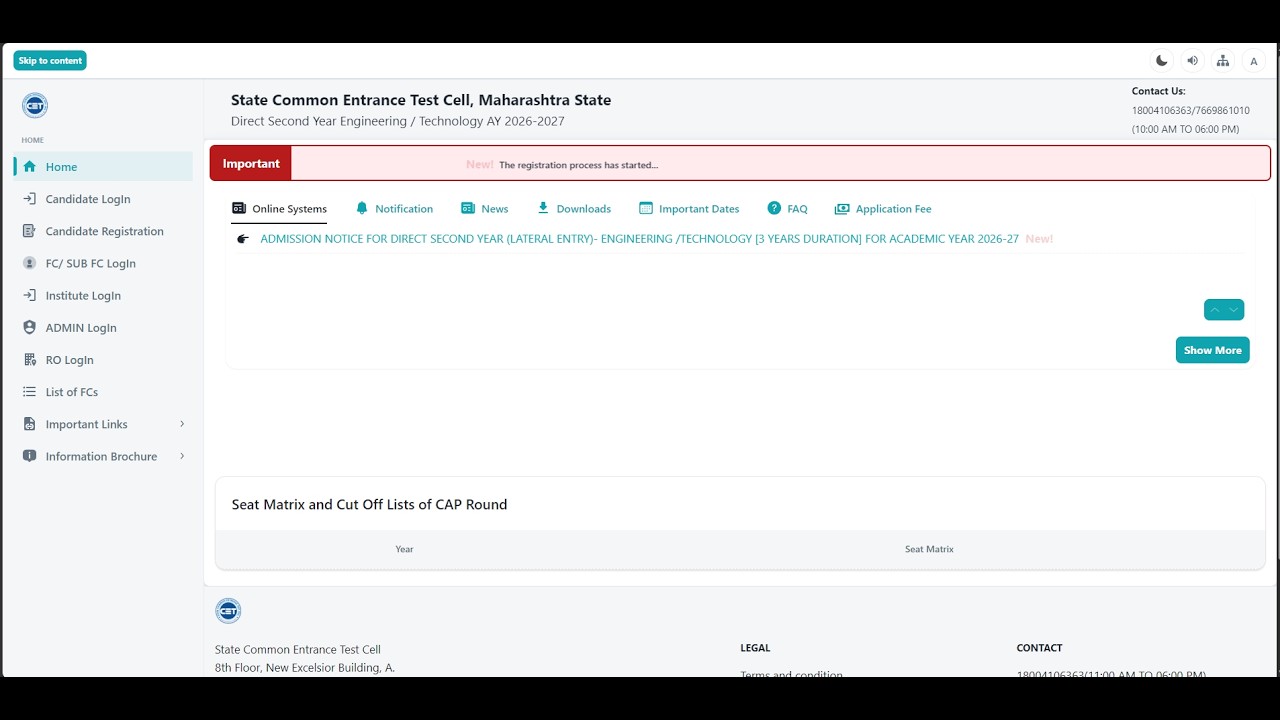The image size is (1280, 720).
Task: Open the FAQ tab
Action: click(787, 209)
